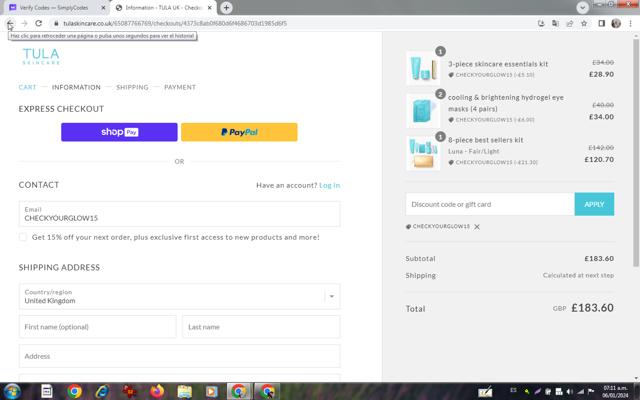Remove the applied CHECKYOURGLOW15 discount code
The width and height of the screenshot is (640, 400).
click(477, 227)
